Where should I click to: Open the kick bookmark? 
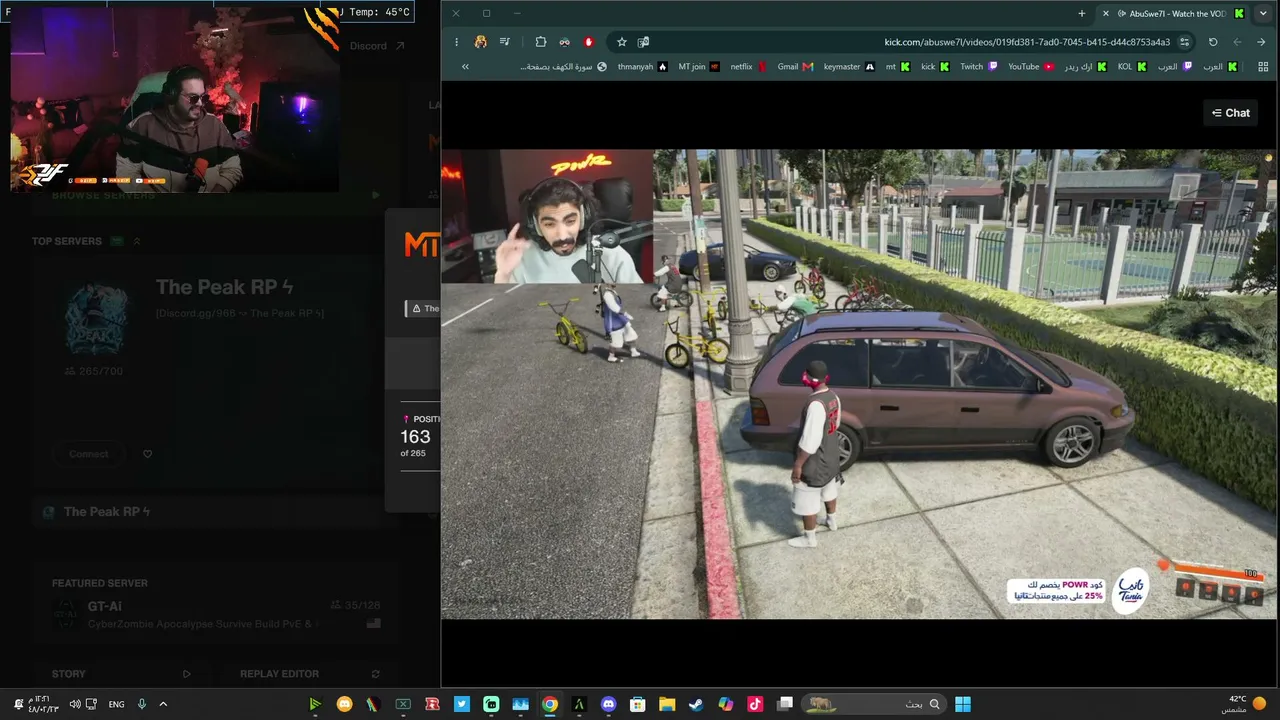pyautogui.click(x=935, y=67)
